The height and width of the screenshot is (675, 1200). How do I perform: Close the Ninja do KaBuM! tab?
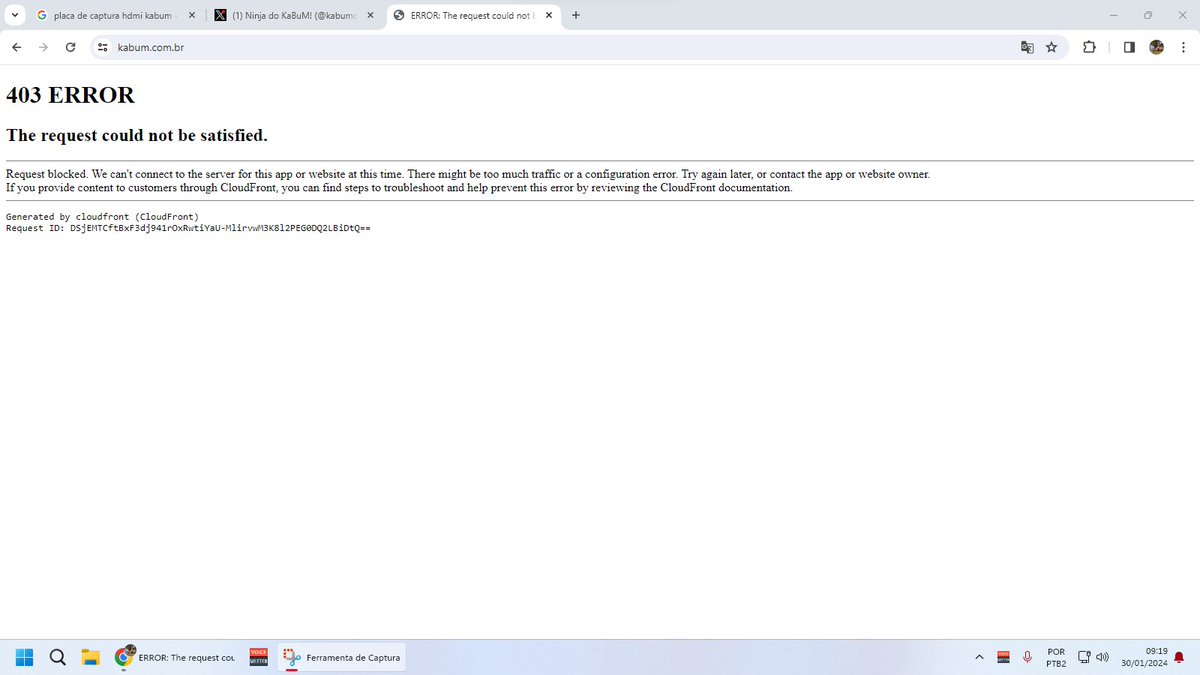pyautogui.click(x=370, y=15)
